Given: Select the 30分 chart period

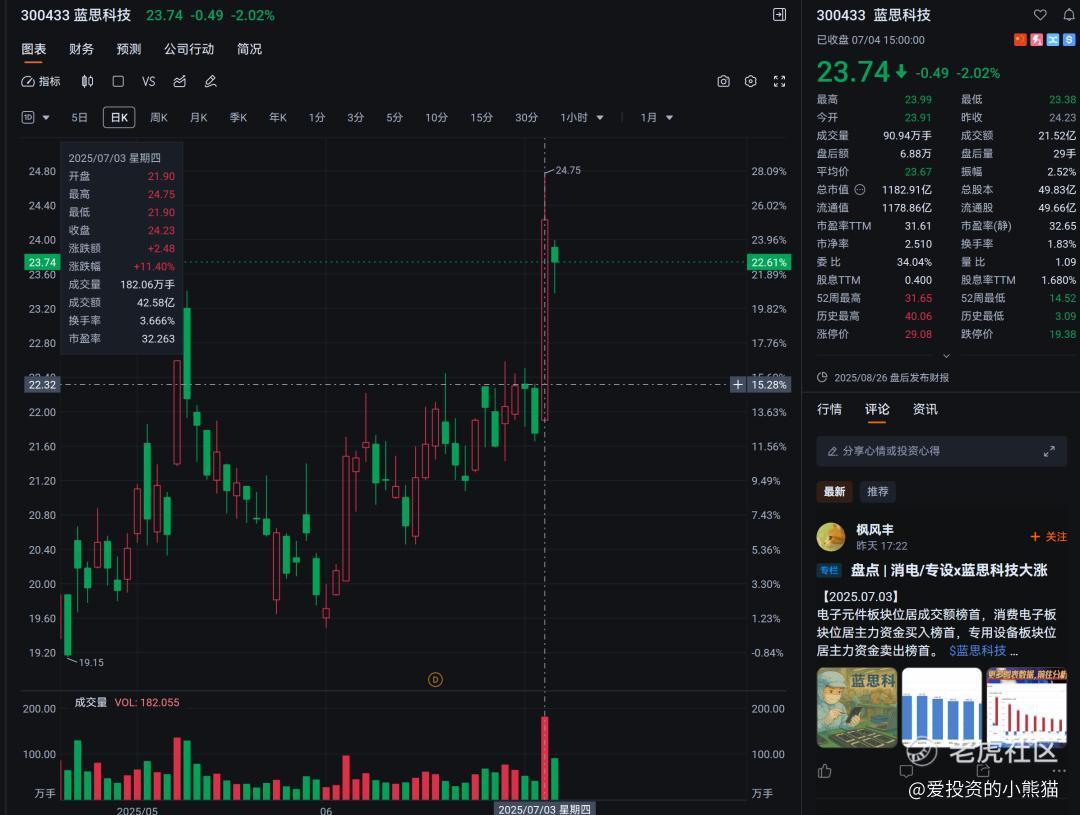Looking at the screenshot, I should 526,118.
